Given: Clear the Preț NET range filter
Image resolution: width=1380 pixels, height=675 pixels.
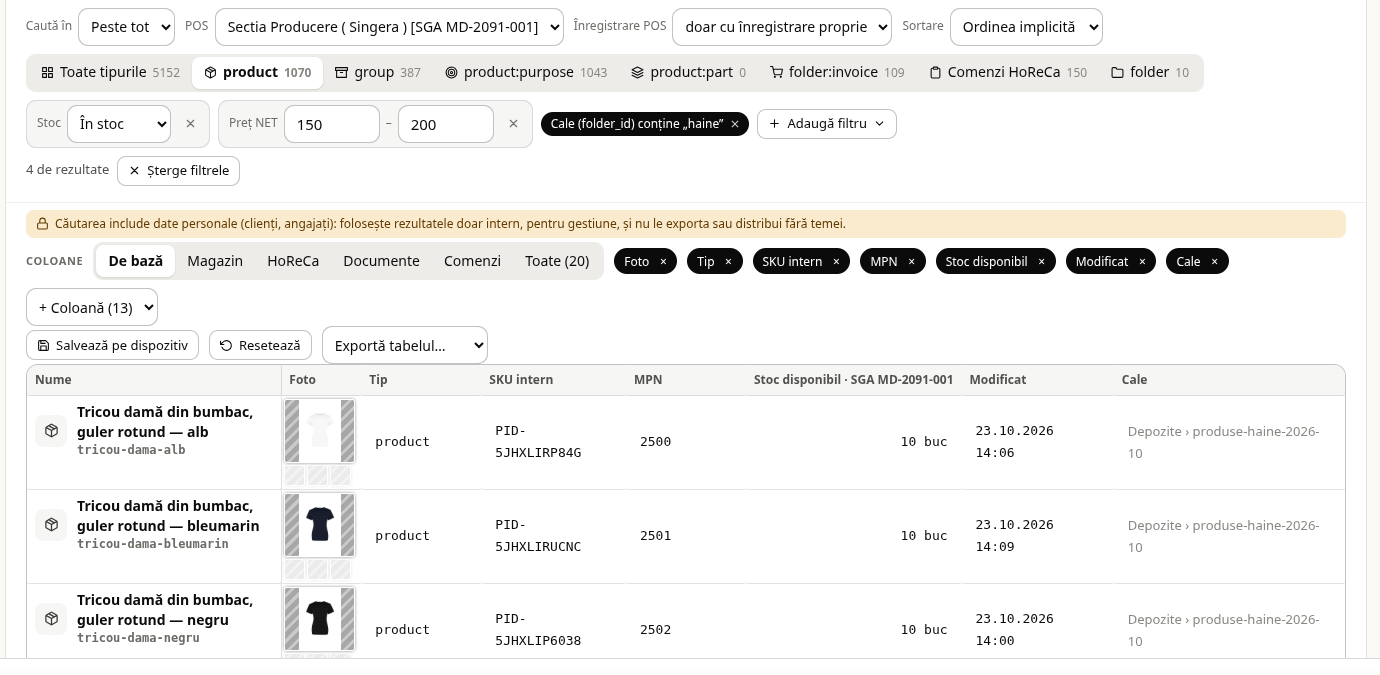Looking at the screenshot, I should tap(513, 124).
